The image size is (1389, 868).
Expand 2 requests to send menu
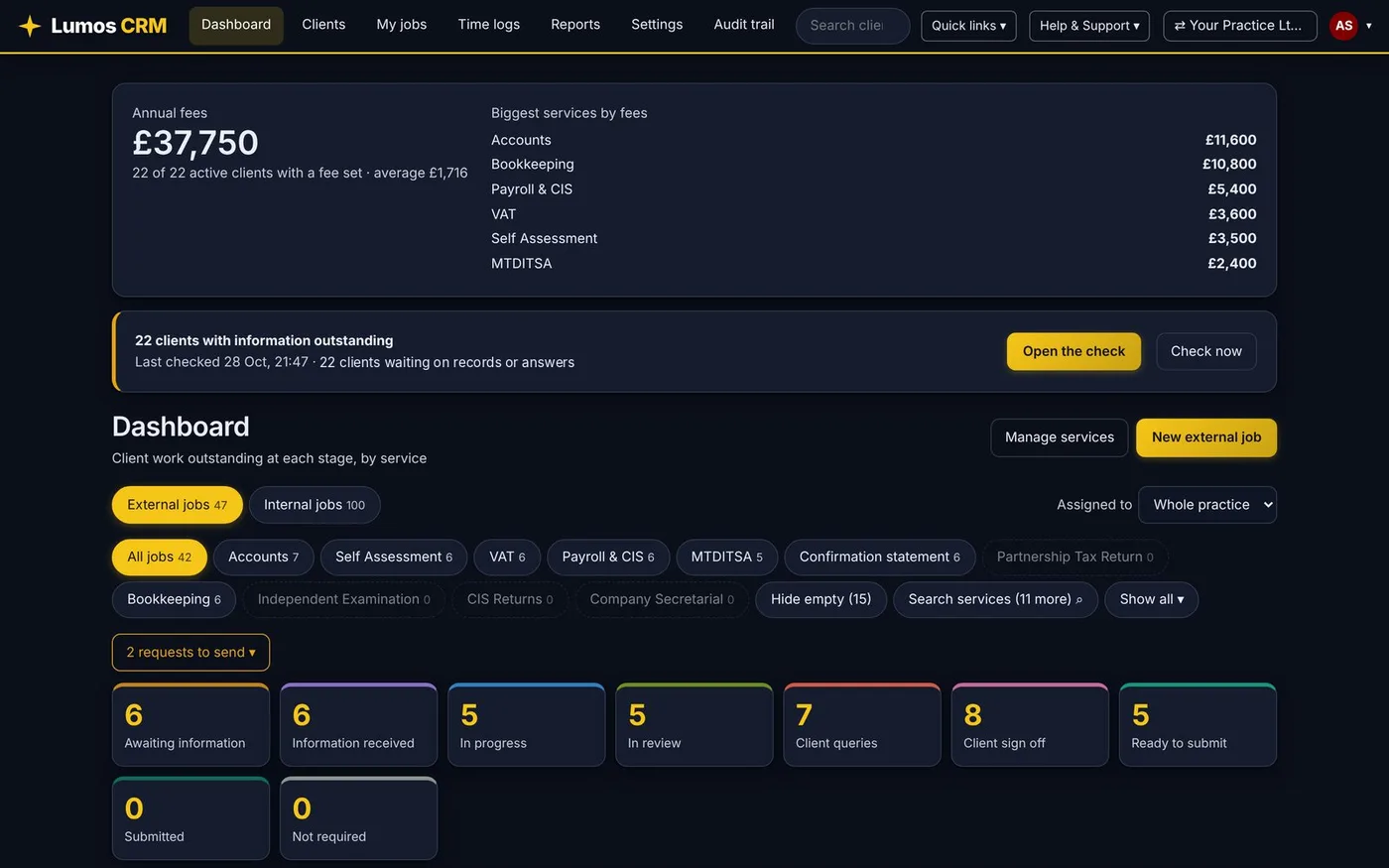pos(190,653)
